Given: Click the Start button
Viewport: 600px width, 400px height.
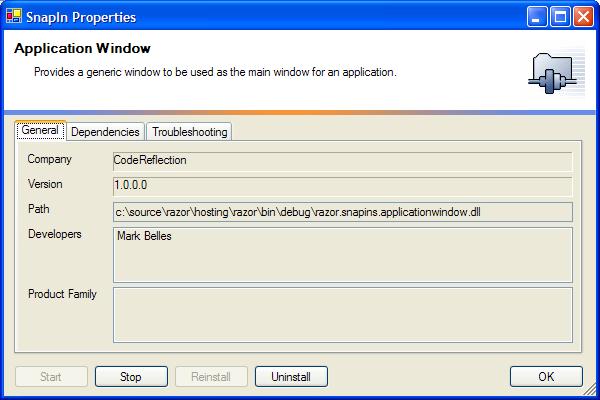Looking at the screenshot, I should [x=51, y=377].
